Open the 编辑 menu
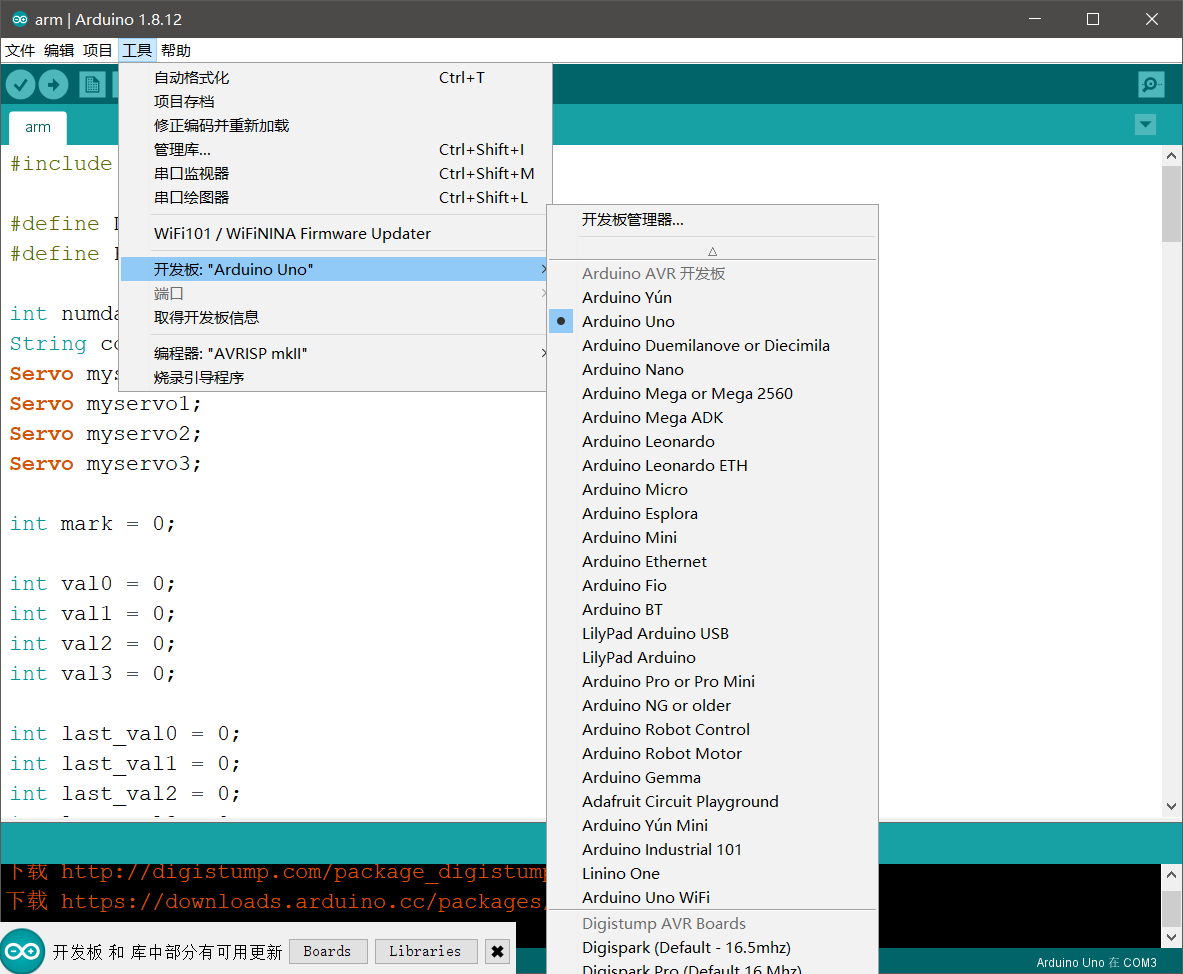 (x=59, y=51)
